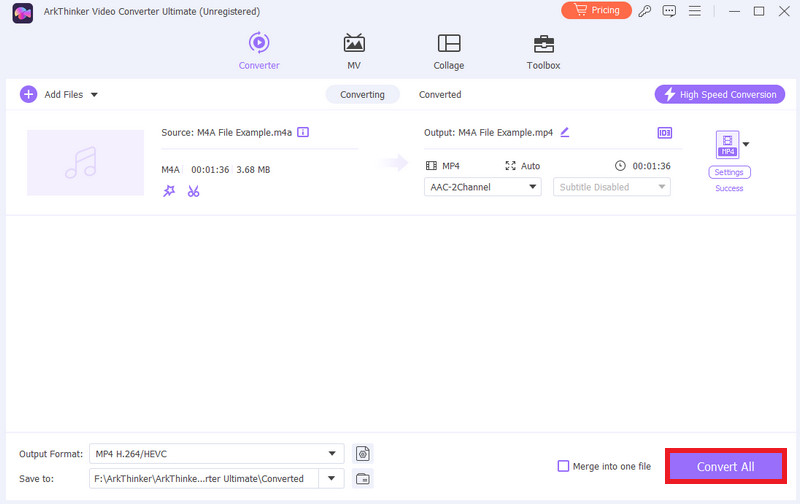Screen dimensions: 800x504
Task: Click the Convert All button
Action: (x=726, y=466)
